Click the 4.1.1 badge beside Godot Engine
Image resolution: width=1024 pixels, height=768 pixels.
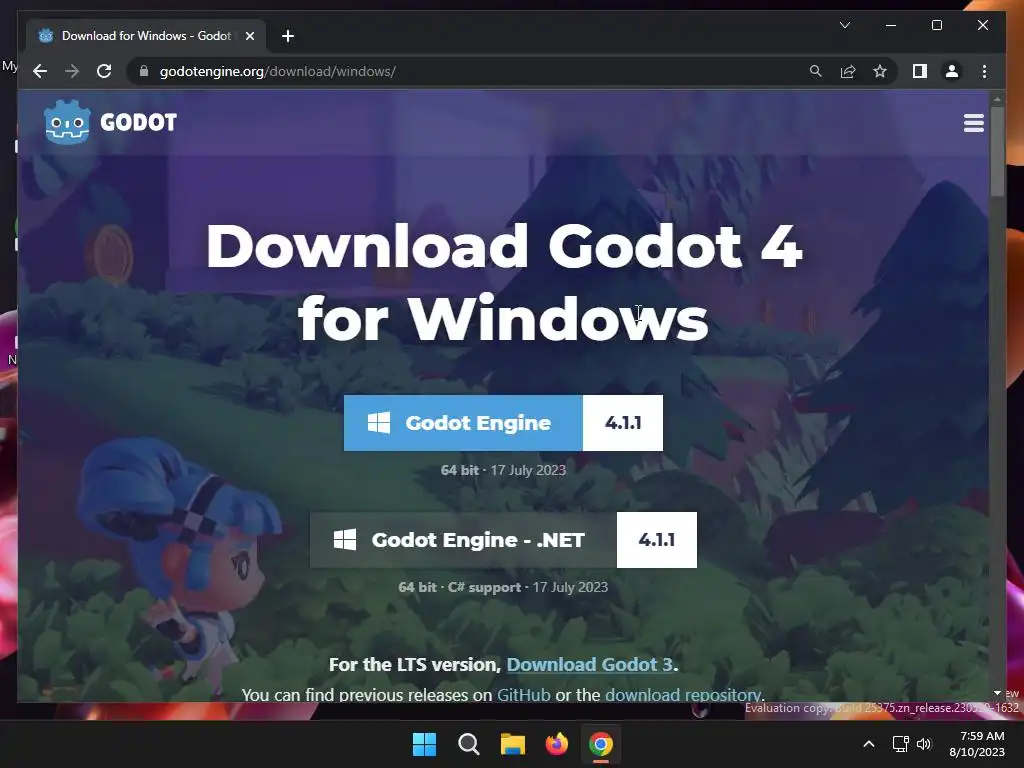point(622,423)
